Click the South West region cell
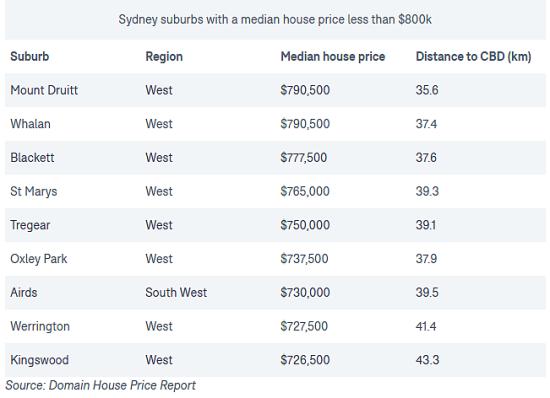 (176, 292)
